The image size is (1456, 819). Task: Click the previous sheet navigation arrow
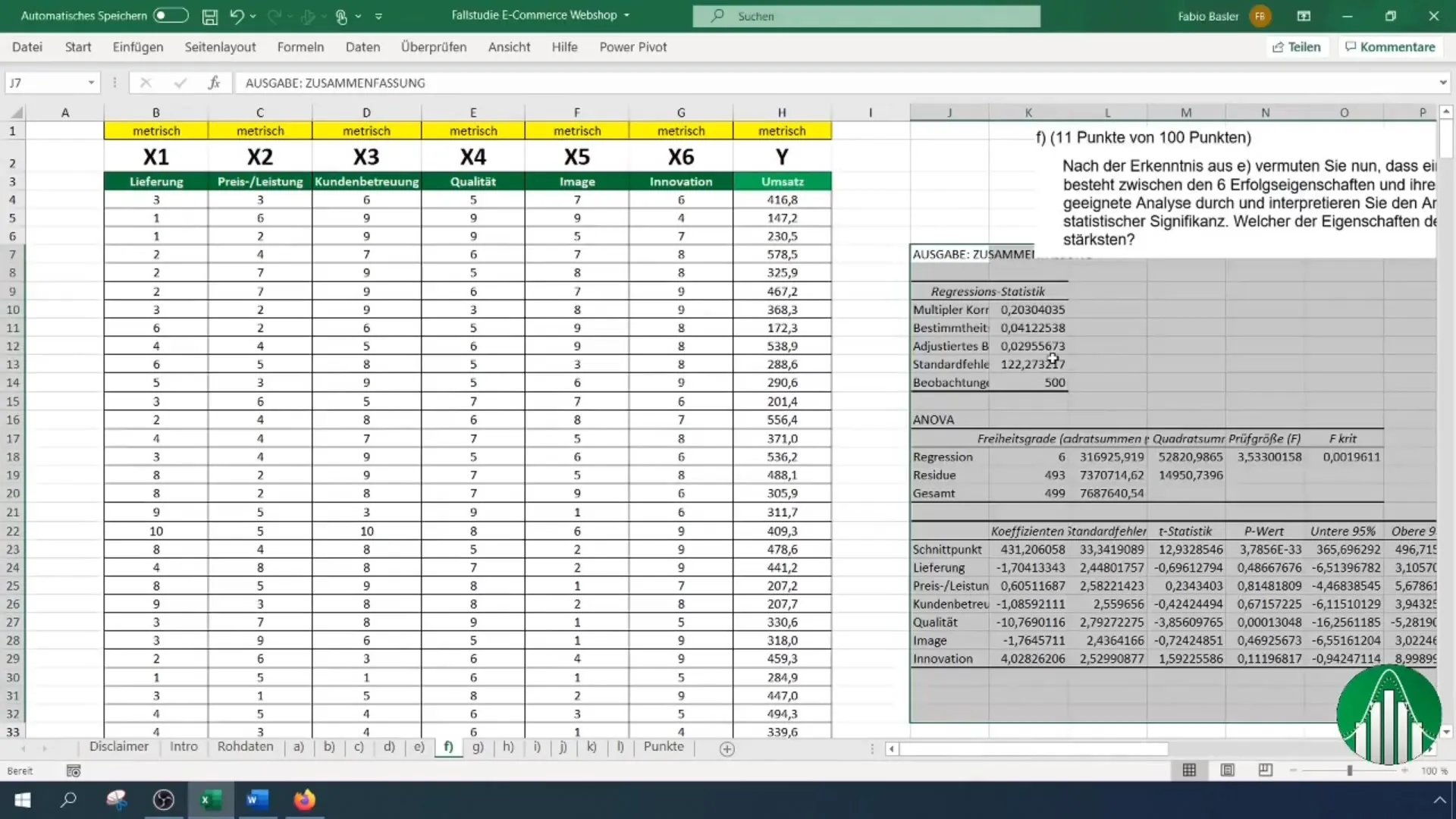tap(24, 748)
